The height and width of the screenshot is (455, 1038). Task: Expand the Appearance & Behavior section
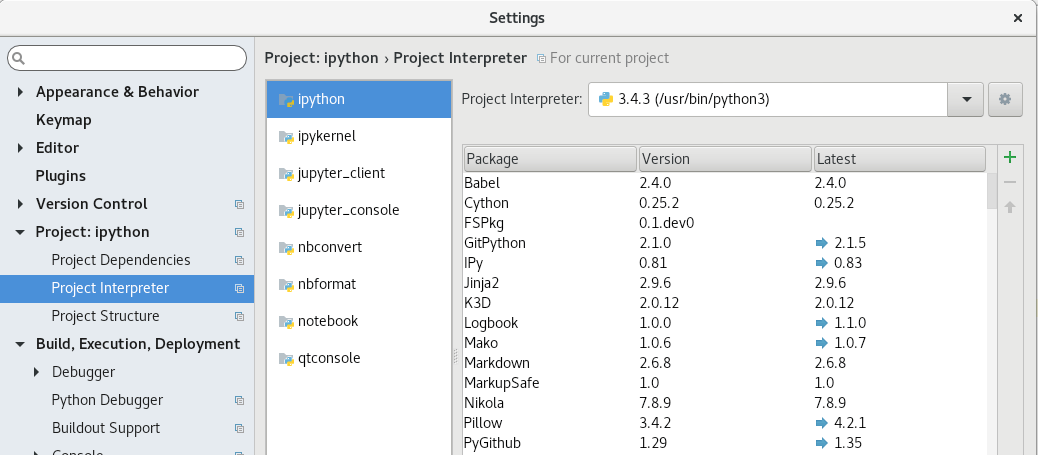pyautogui.click(x=21, y=92)
